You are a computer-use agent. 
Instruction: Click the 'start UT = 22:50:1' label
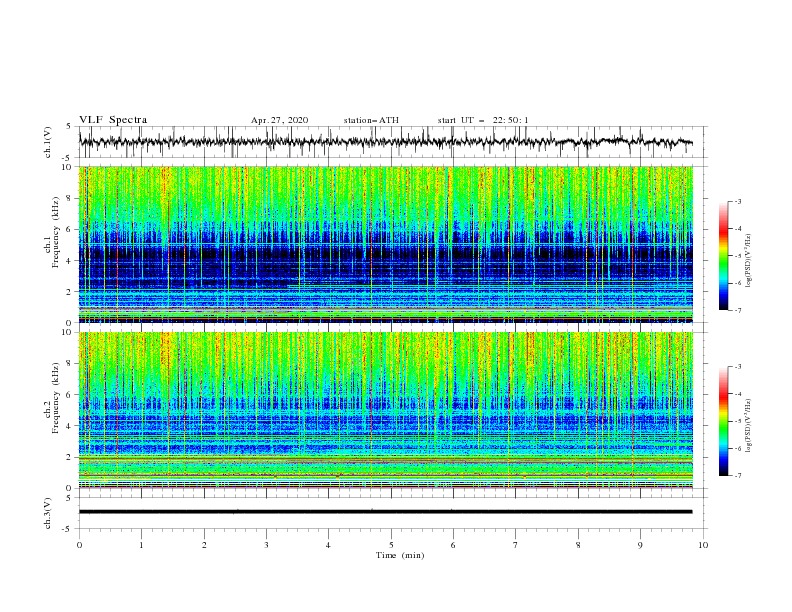(x=483, y=120)
